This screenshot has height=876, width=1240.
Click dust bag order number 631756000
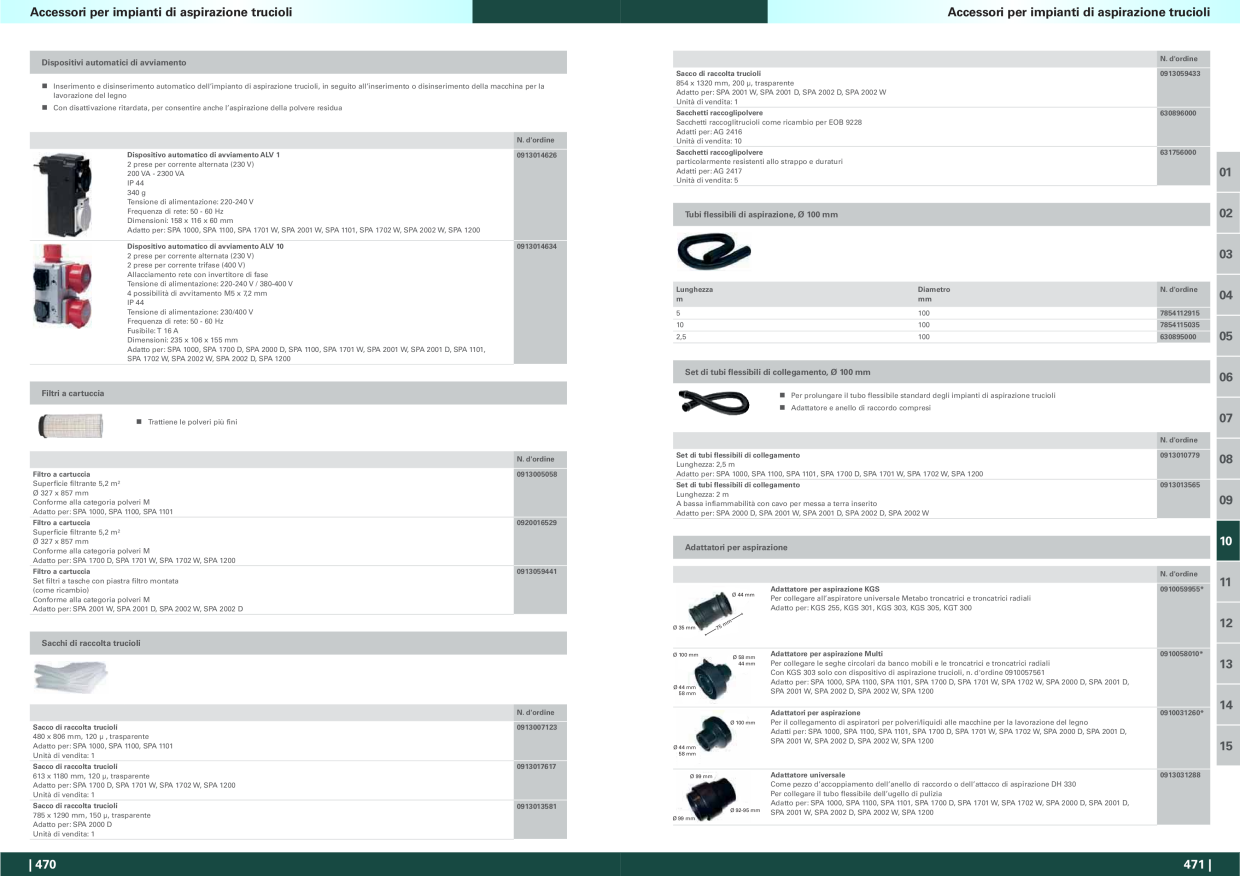(x=1178, y=152)
